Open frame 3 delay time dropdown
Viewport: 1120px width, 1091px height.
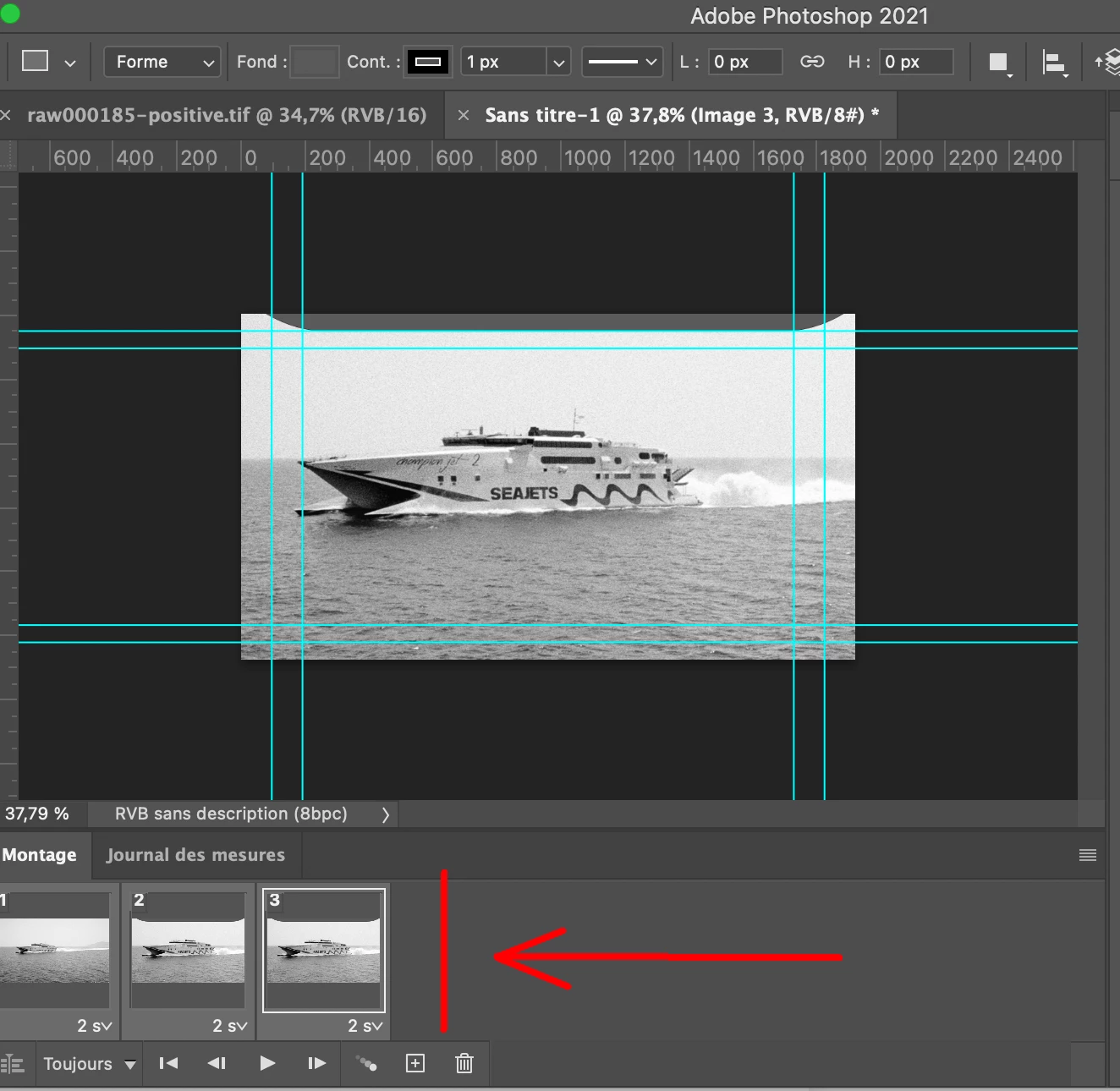[x=365, y=1026]
